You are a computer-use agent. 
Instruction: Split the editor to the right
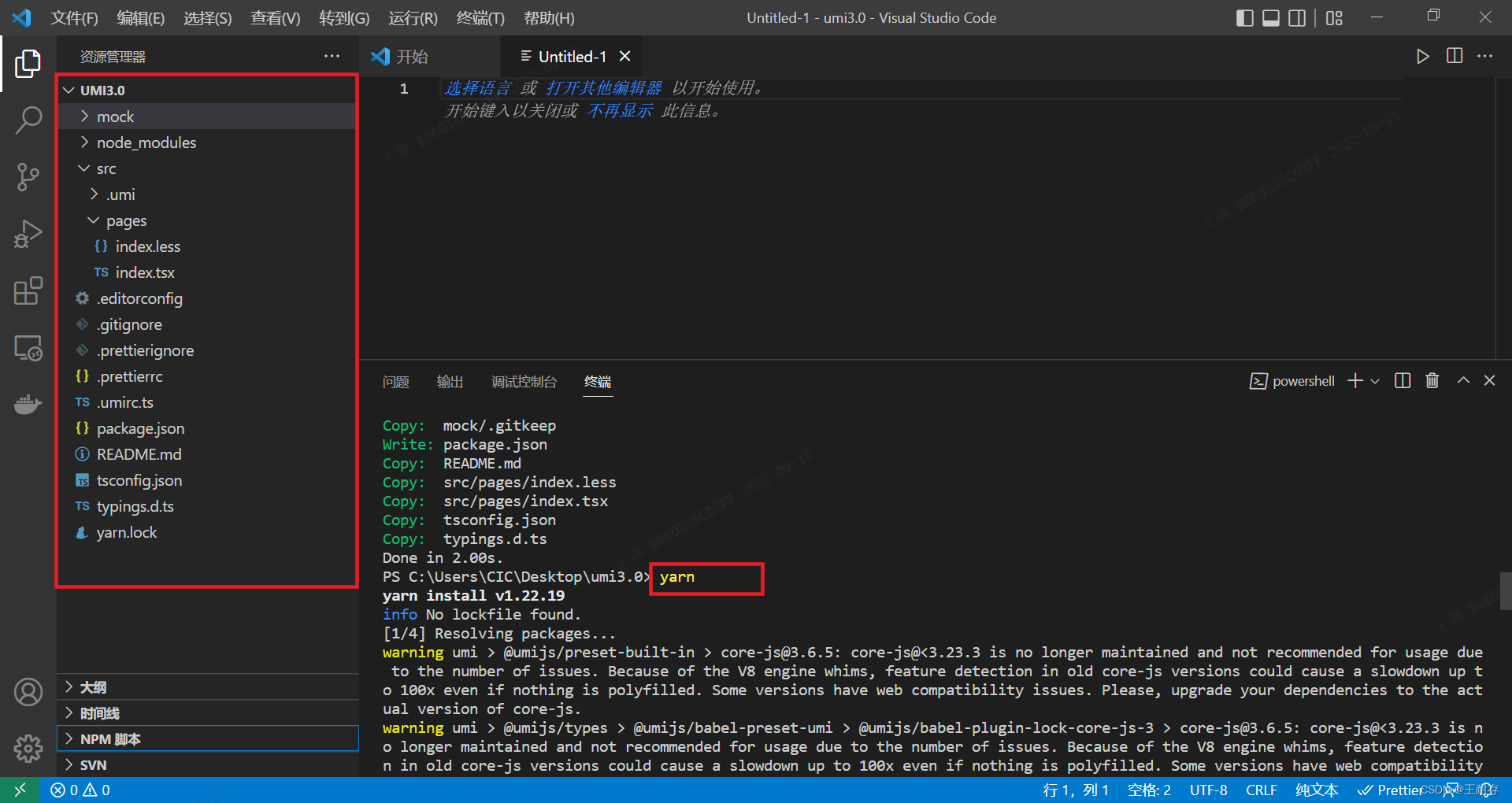[1455, 56]
